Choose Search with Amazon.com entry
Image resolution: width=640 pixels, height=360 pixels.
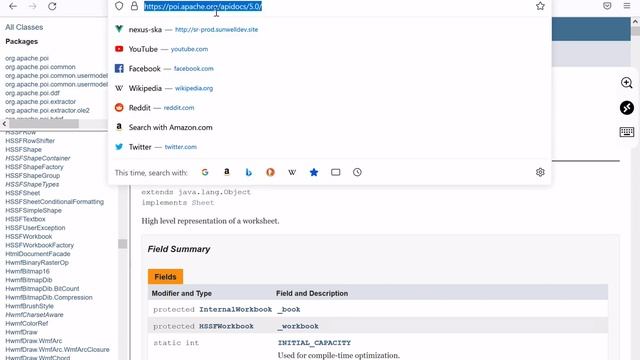click(171, 127)
